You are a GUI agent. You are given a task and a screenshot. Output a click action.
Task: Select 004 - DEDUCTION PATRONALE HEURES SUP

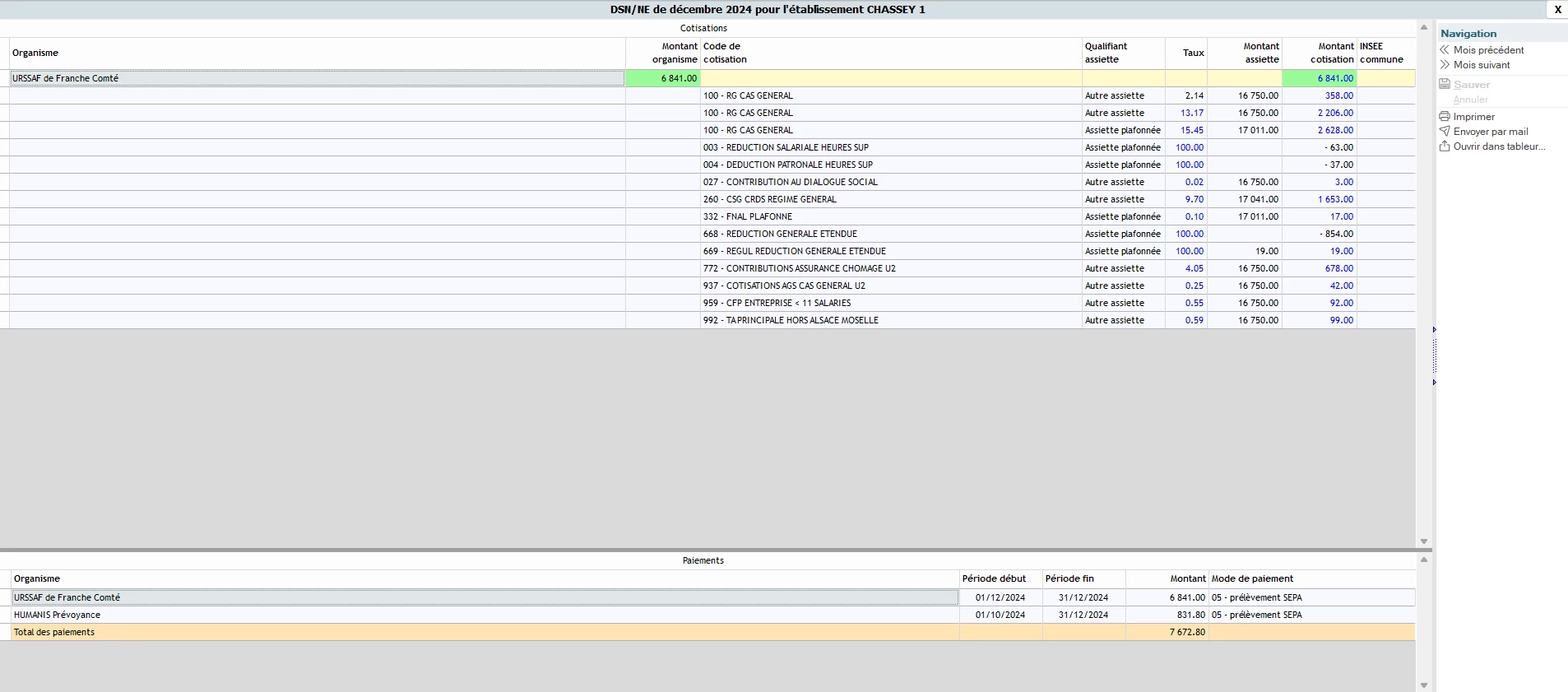891,165
